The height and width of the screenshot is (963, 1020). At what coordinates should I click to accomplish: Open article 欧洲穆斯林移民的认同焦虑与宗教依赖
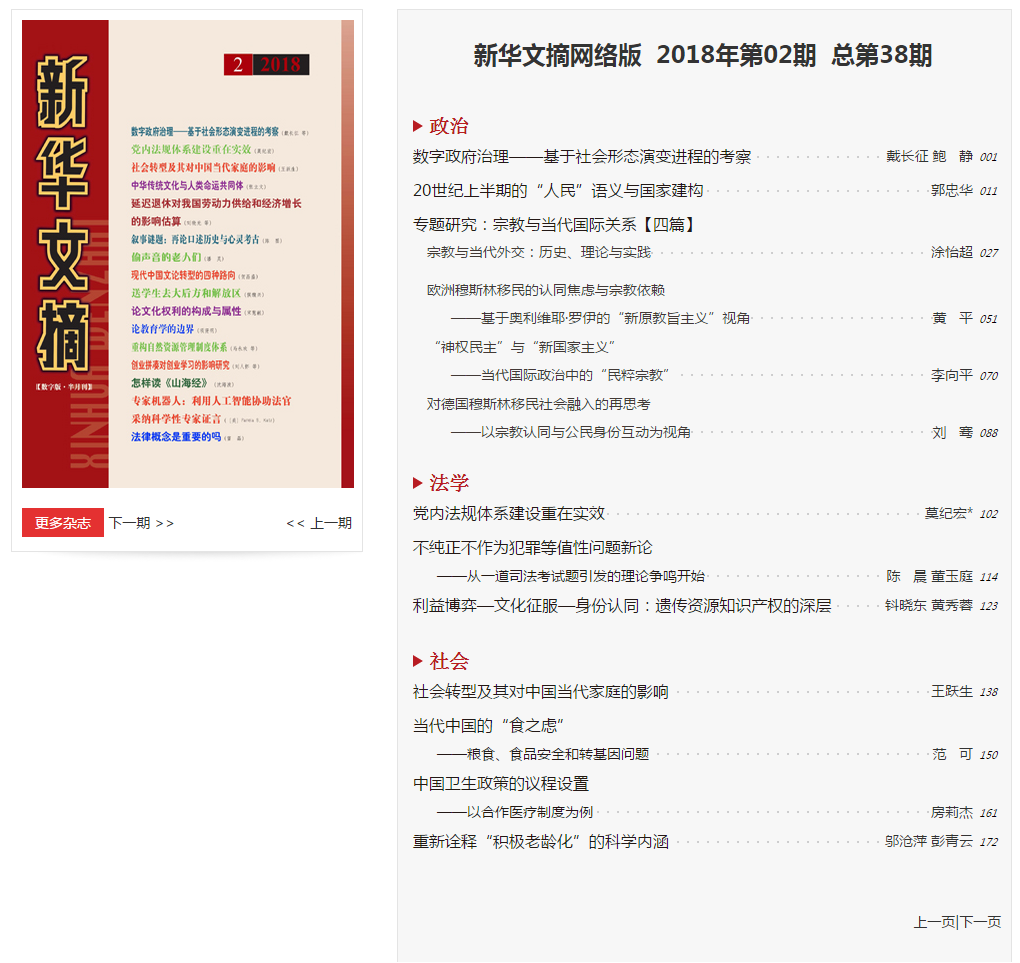pos(546,290)
